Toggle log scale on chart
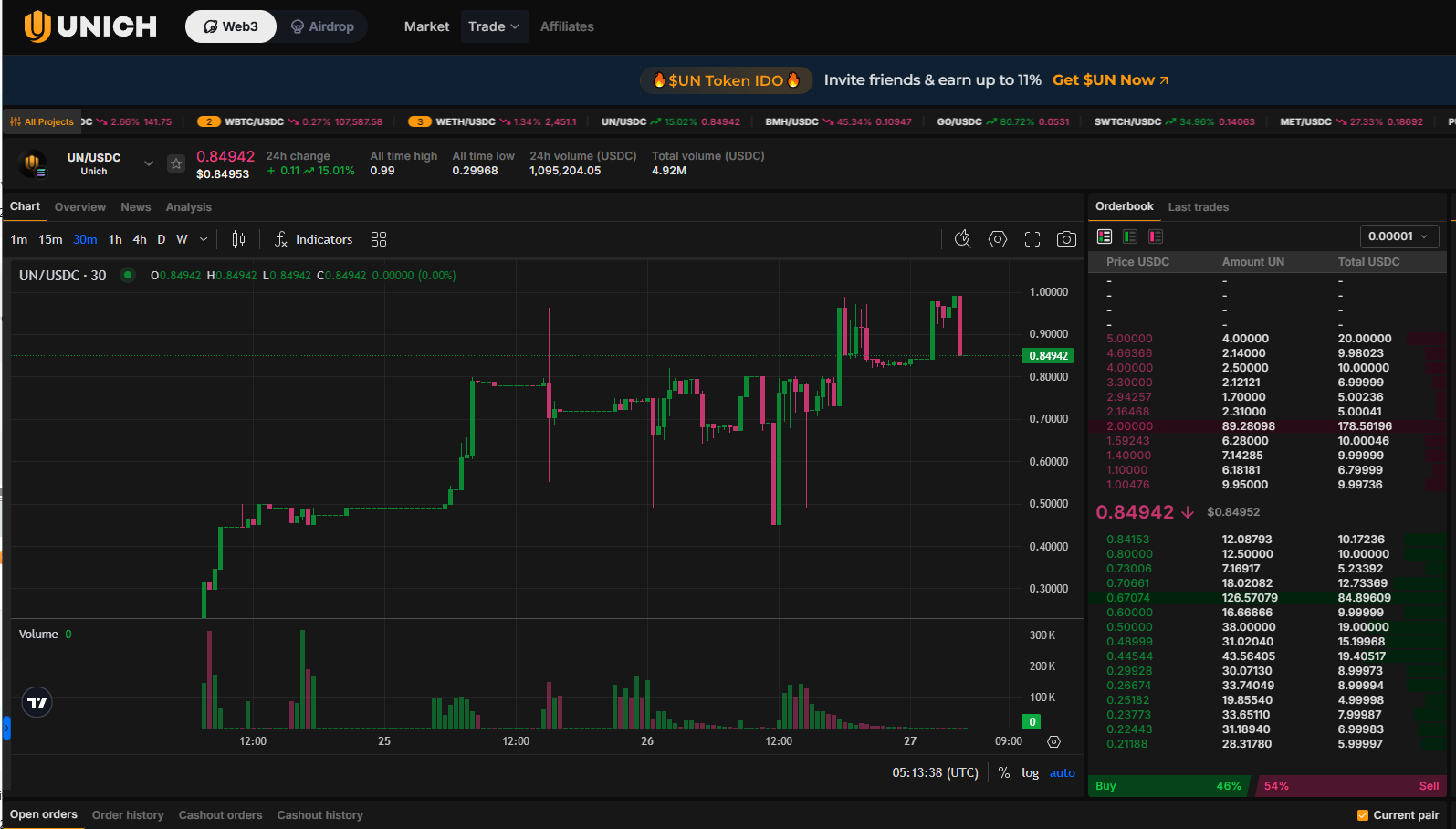Screen dimensions: 1456x829 (1030, 772)
